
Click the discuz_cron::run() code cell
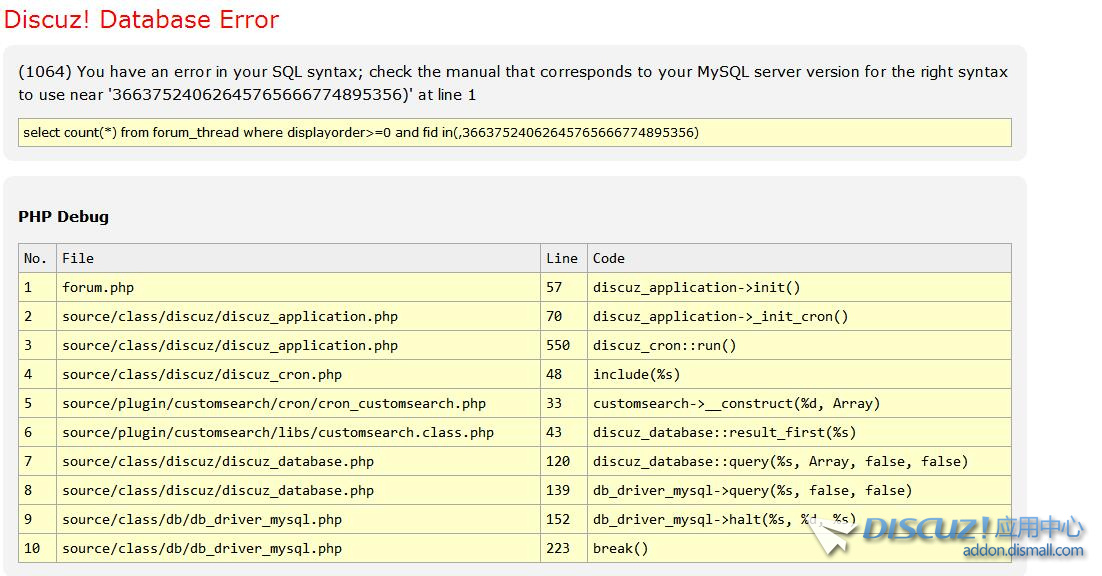(664, 345)
